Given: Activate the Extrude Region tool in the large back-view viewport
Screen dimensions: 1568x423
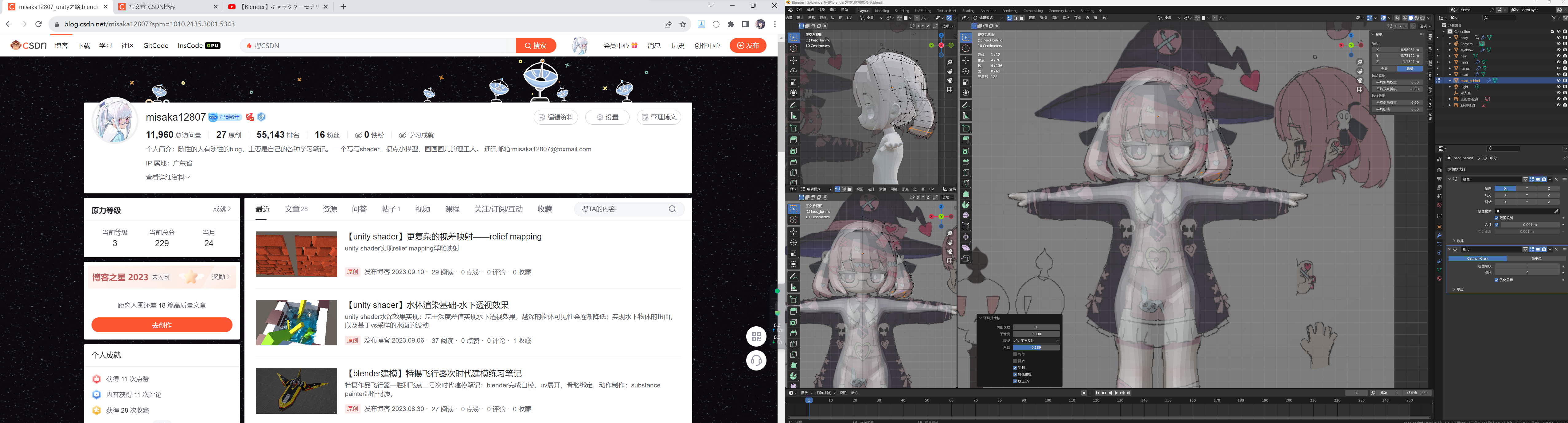Looking at the screenshot, I should pyautogui.click(x=966, y=139).
